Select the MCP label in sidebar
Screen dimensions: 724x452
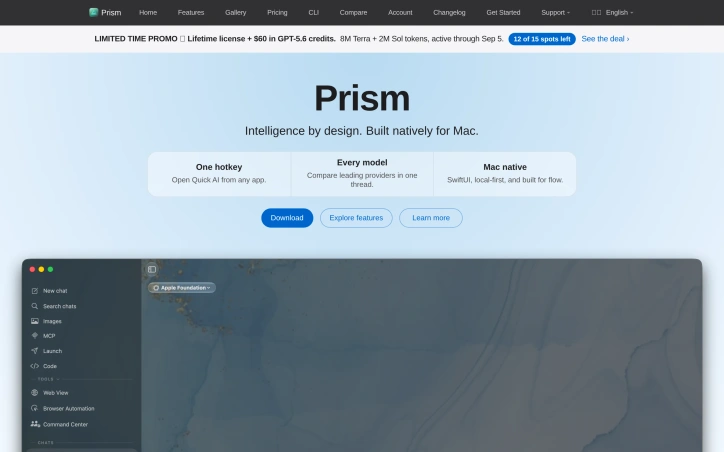(49, 336)
